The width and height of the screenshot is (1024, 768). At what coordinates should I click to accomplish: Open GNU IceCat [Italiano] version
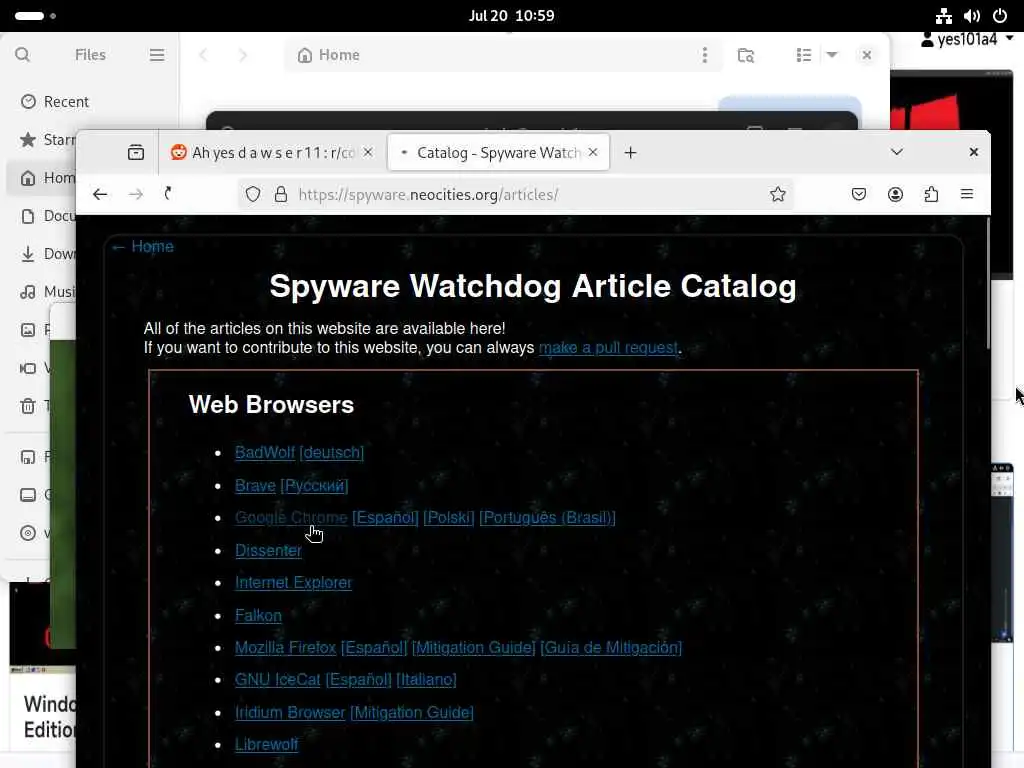click(426, 679)
